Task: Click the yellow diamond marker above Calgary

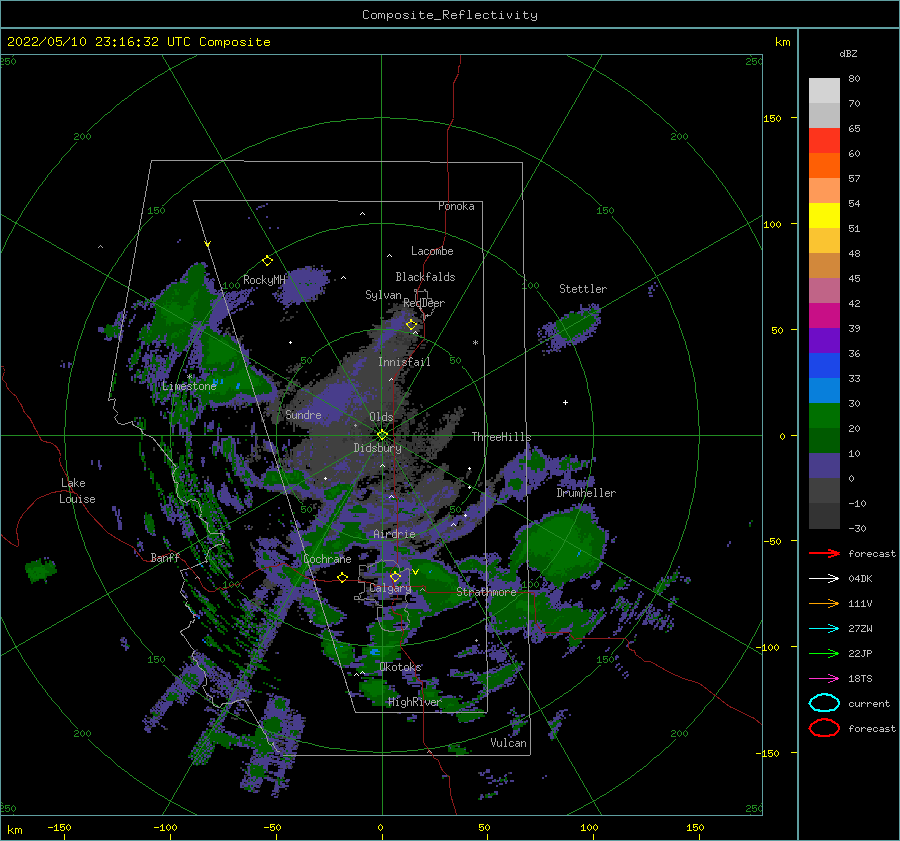Action: [395, 576]
